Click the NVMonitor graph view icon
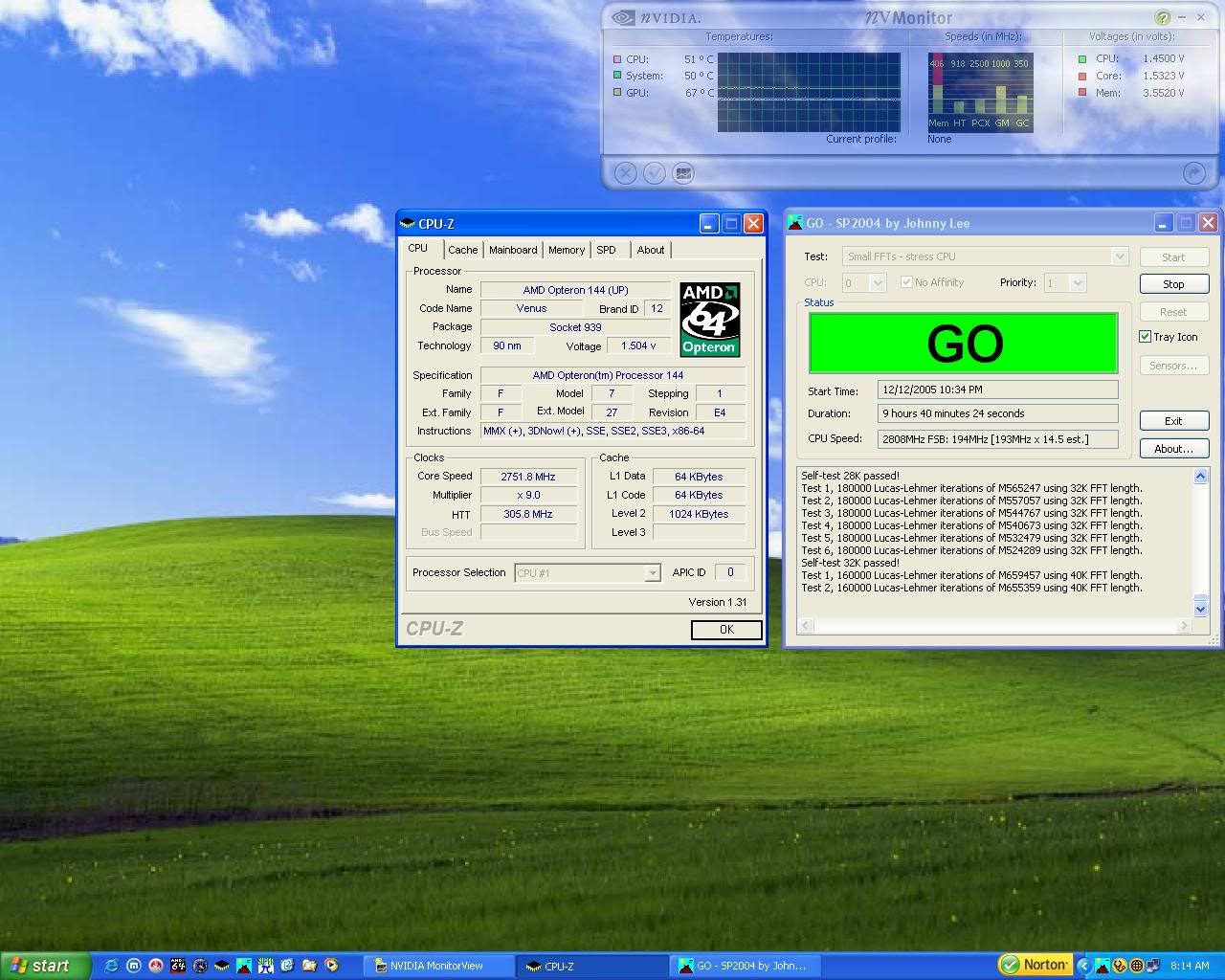This screenshot has width=1225, height=980. [683, 173]
